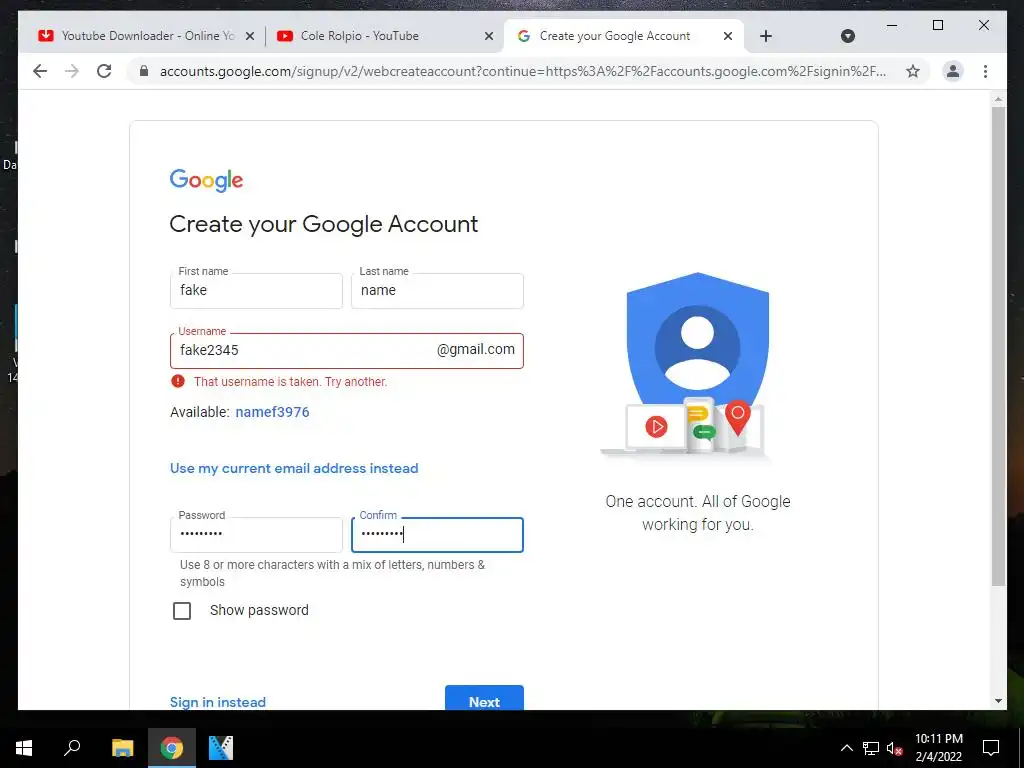Go back to the previous page
Image resolution: width=1024 pixels, height=768 pixels.
[x=40, y=71]
